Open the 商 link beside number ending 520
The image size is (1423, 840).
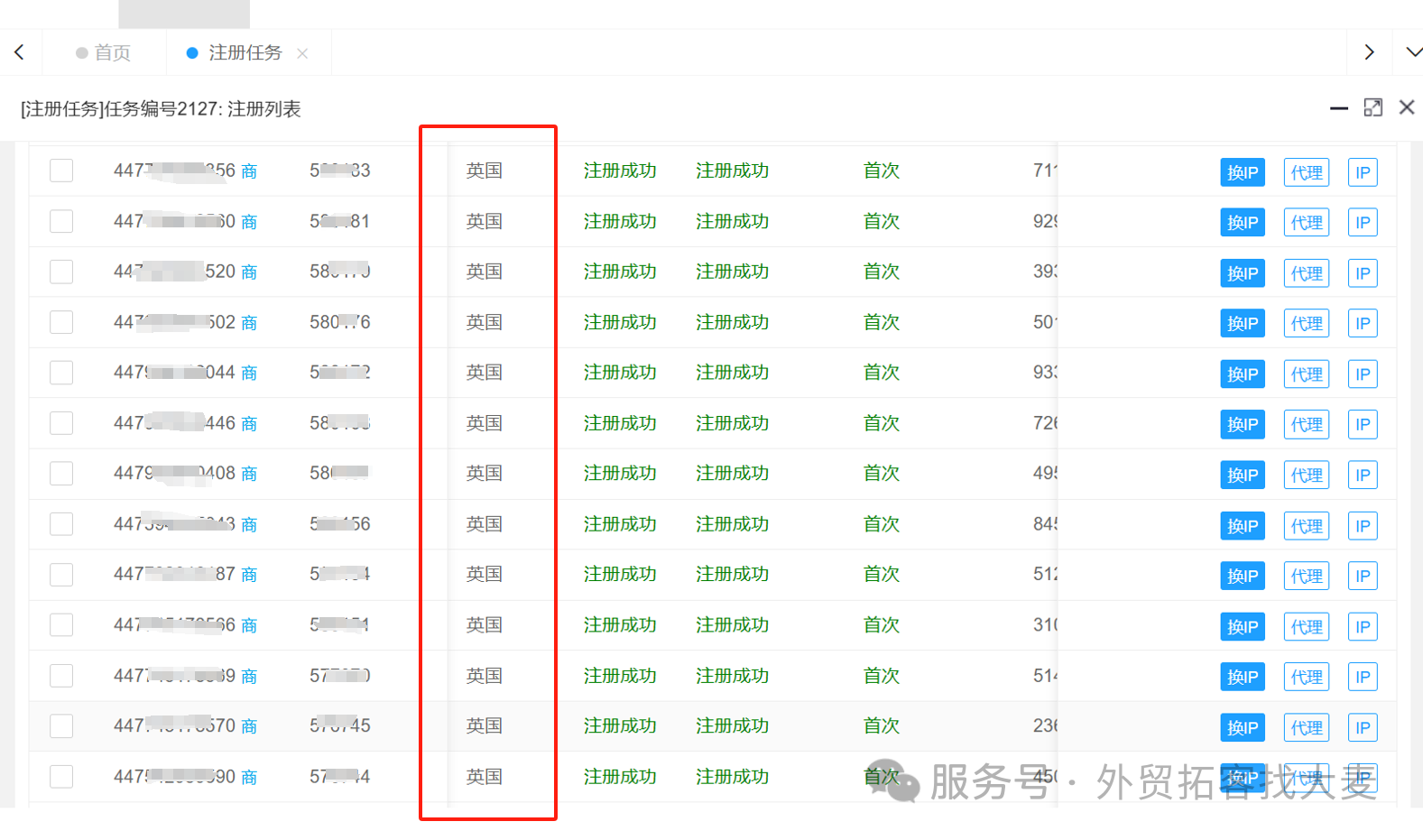pyautogui.click(x=249, y=272)
